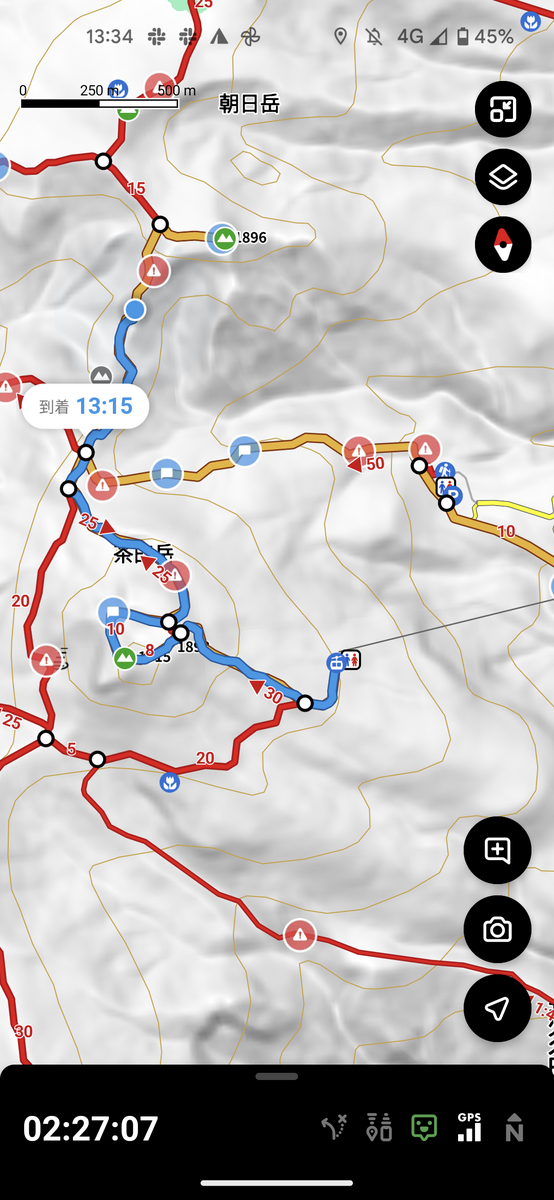Viewport: 554px width, 1200px height.
Task: Tap the waypoint distance markers icon
Action: (x=379, y=1128)
